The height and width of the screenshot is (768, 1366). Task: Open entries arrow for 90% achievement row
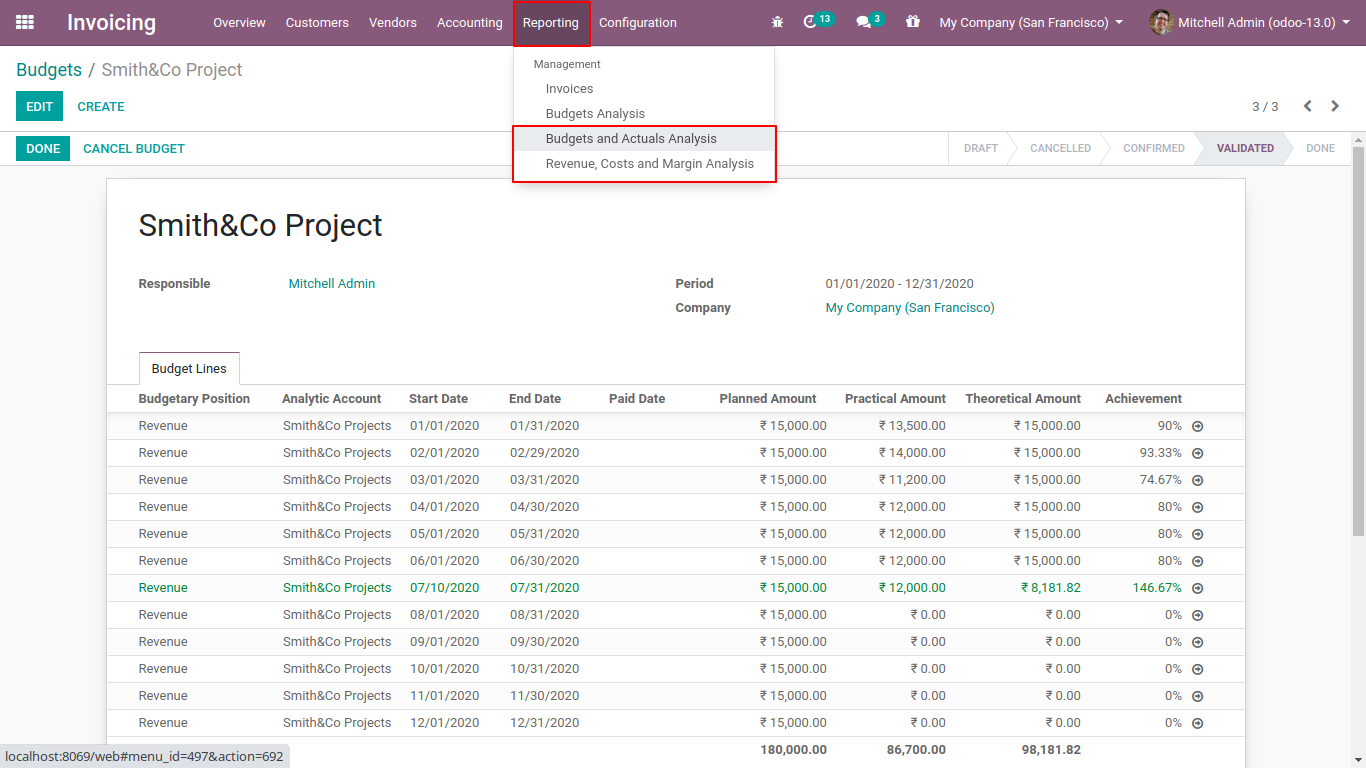tap(1197, 426)
